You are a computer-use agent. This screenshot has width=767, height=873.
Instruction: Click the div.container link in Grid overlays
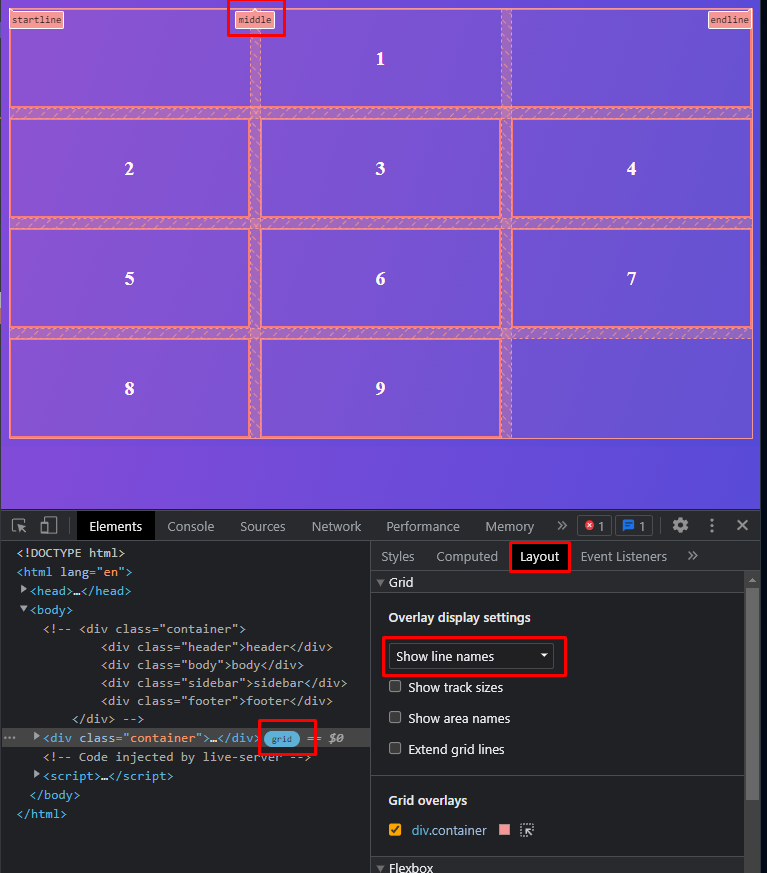pos(449,830)
